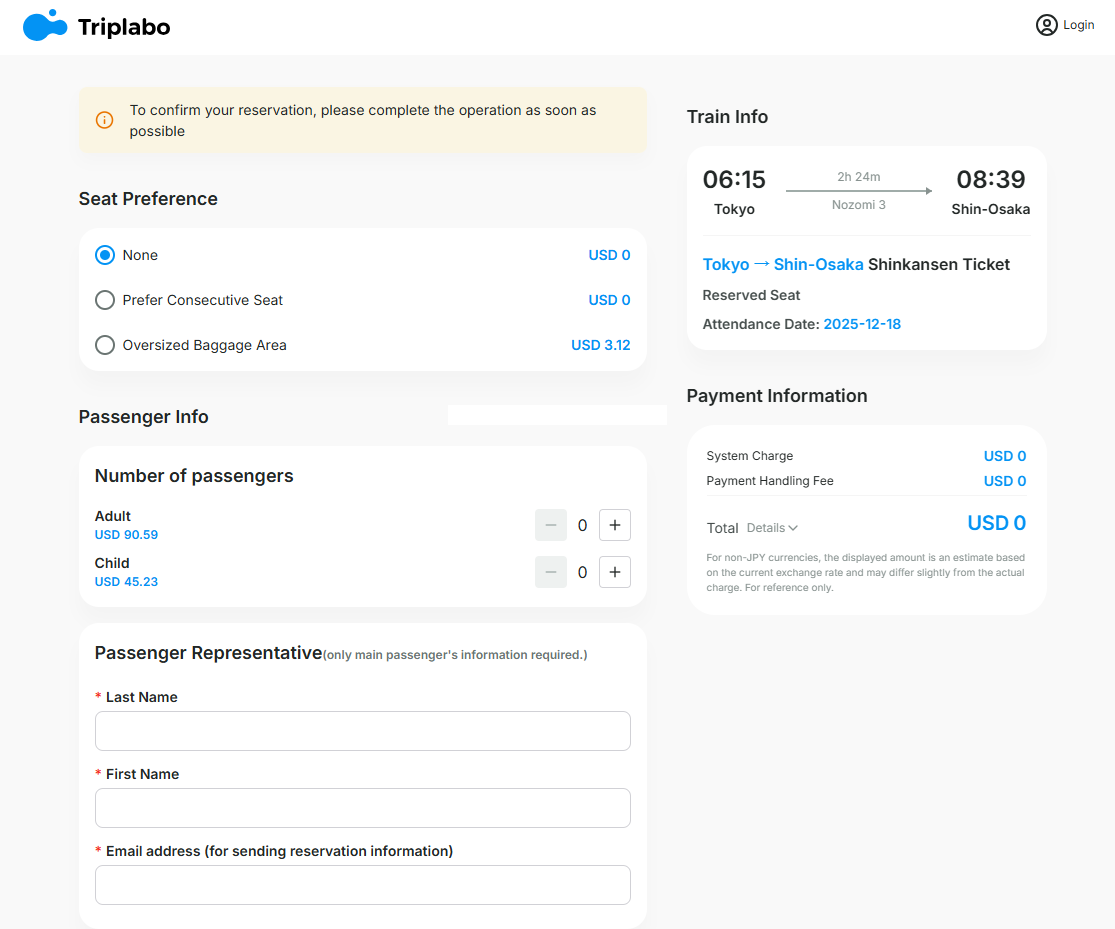Viewport: 1115px width, 929px height.
Task: Click the Shin-Osaka station link
Action: [818, 265]
